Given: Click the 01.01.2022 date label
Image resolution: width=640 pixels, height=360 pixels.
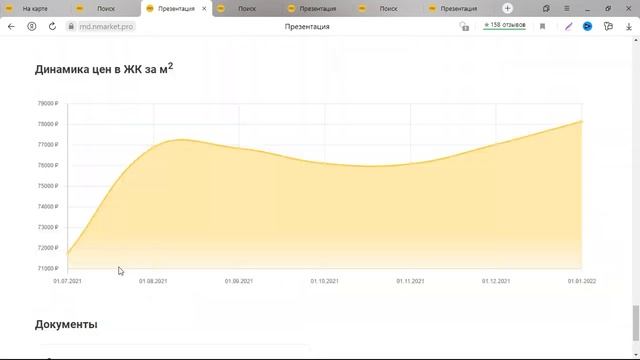Looking at the screenshot, I should click(582, 281).
